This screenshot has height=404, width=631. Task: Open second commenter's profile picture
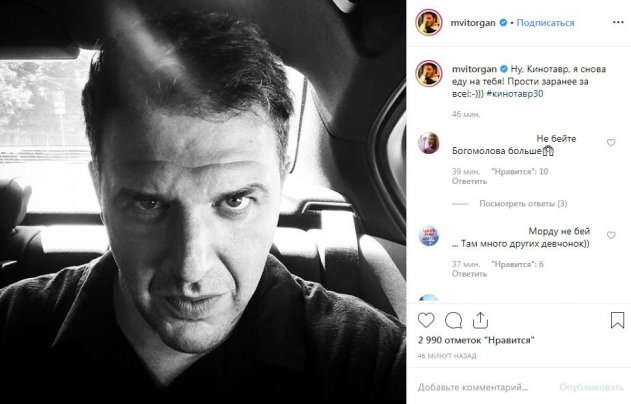coord(426,237)
